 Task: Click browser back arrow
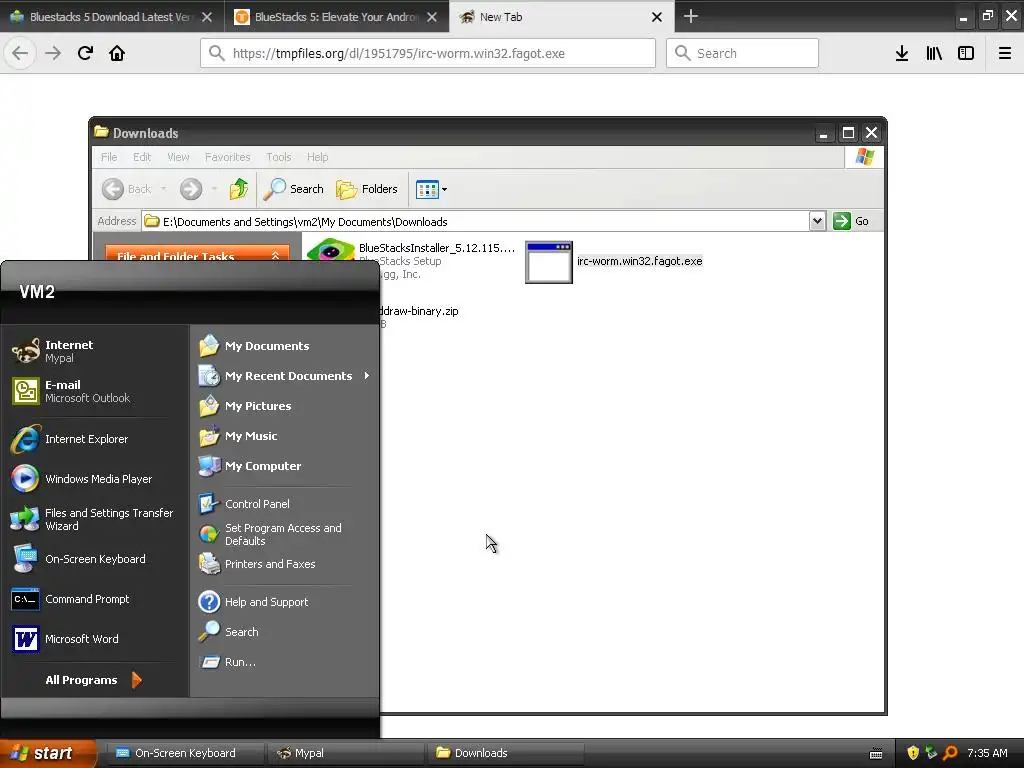pyautogui.click(x=20, y=53)
